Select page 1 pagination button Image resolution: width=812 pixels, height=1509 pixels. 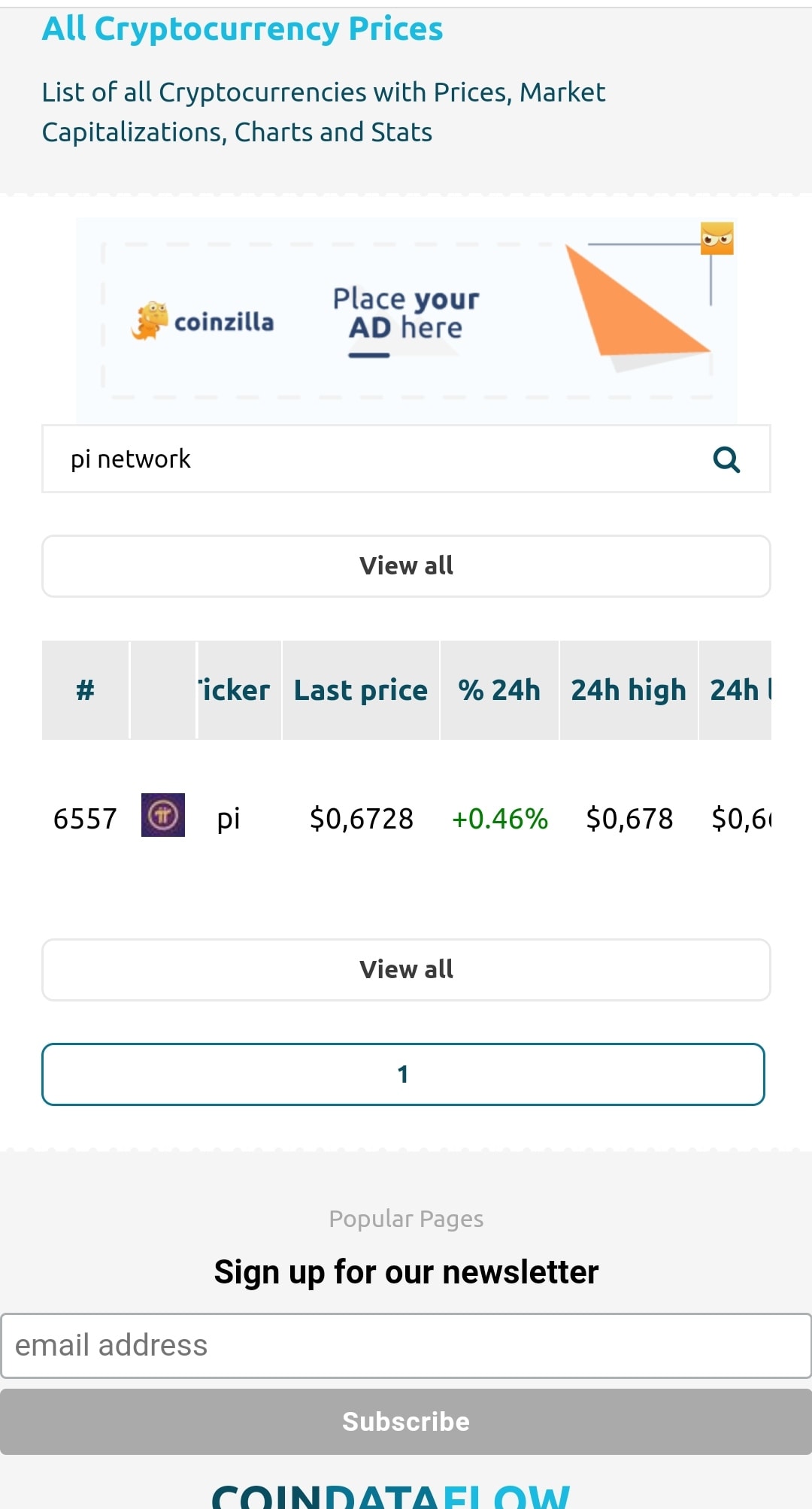[403, 1074]
